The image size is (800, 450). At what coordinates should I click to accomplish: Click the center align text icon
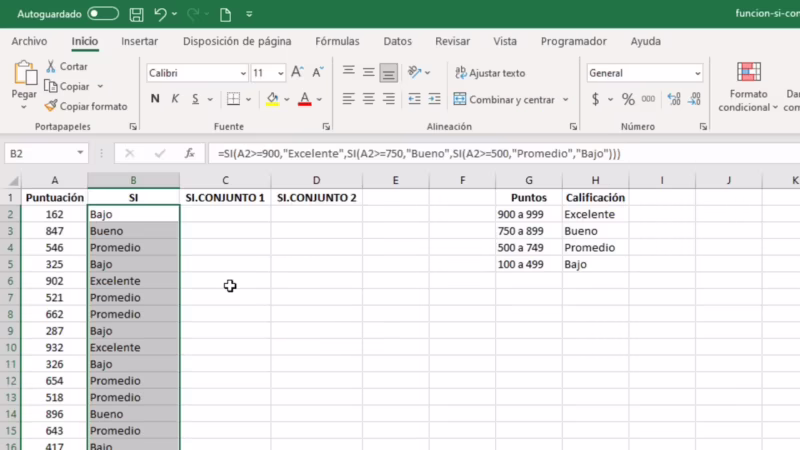pos(368,99)
